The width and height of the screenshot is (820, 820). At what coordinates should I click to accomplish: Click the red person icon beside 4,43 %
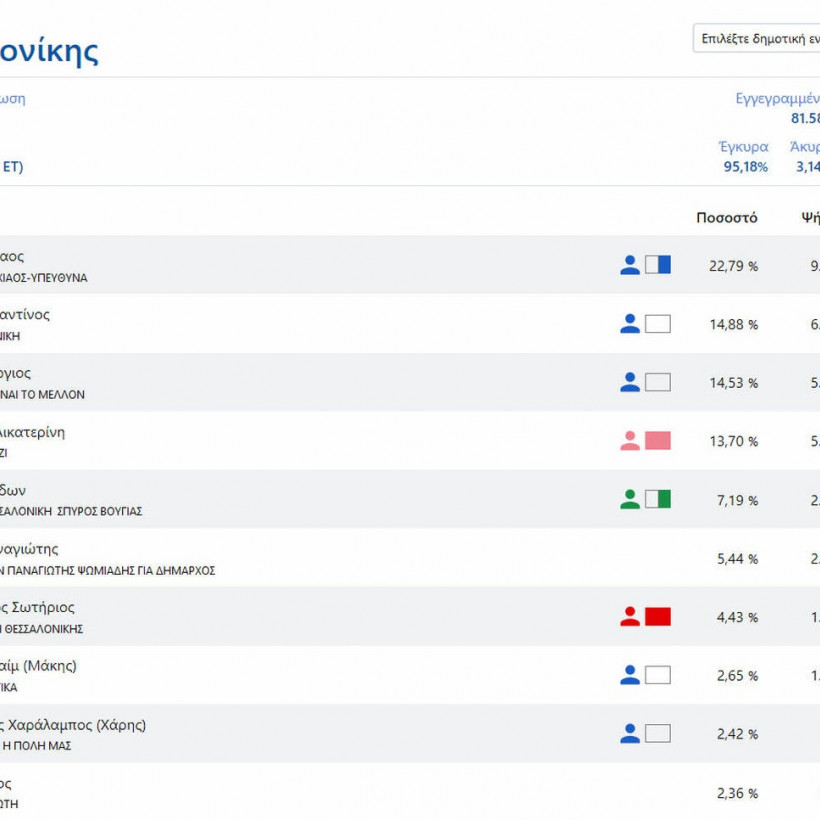point(630,617)
